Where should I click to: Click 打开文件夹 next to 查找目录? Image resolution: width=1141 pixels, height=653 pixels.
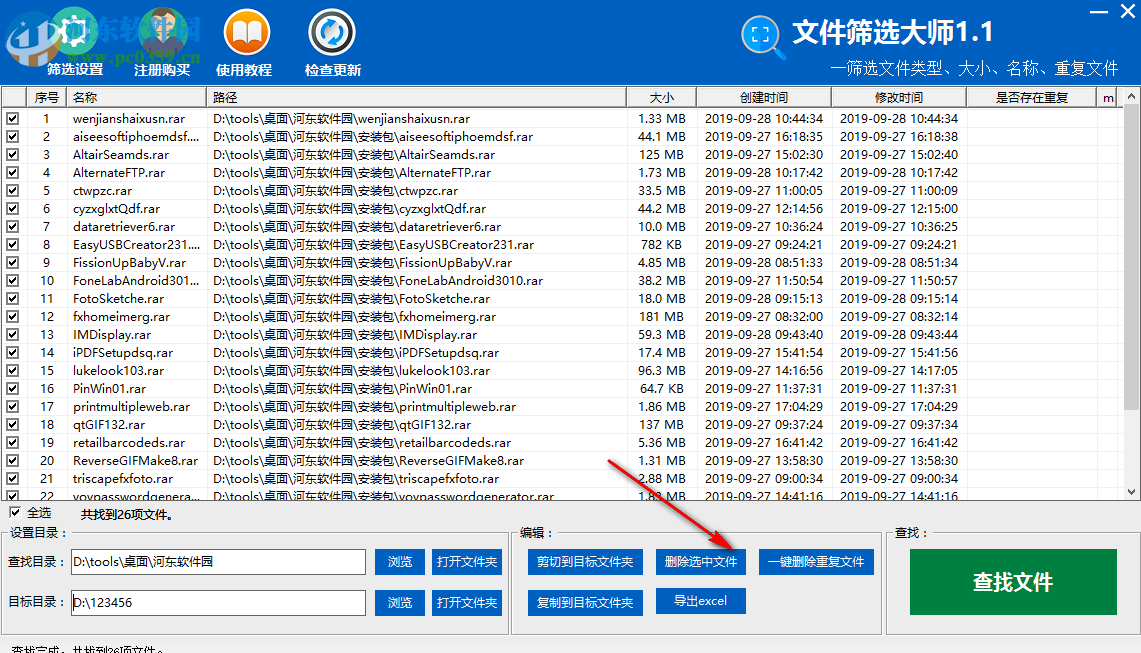(466, 561)
